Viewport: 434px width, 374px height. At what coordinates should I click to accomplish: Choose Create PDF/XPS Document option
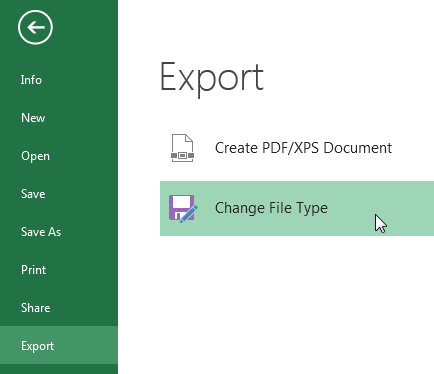tap(297, 148)
